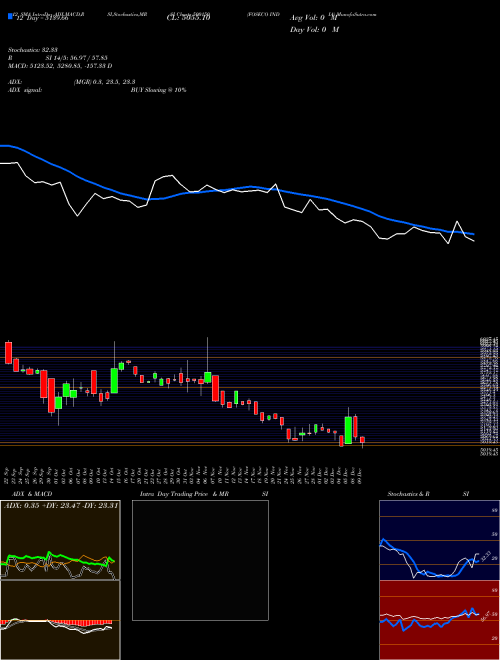Image resolution: width=500 pixels, height=660 pixels.
Task: Click the blue stochastics panel chart
Action: tap(438, 540)
